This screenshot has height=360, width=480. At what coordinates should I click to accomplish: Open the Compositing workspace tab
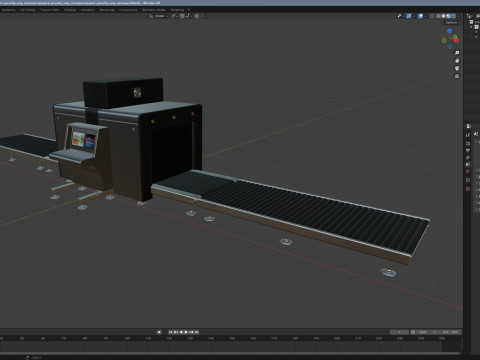(x=128, y=10)
